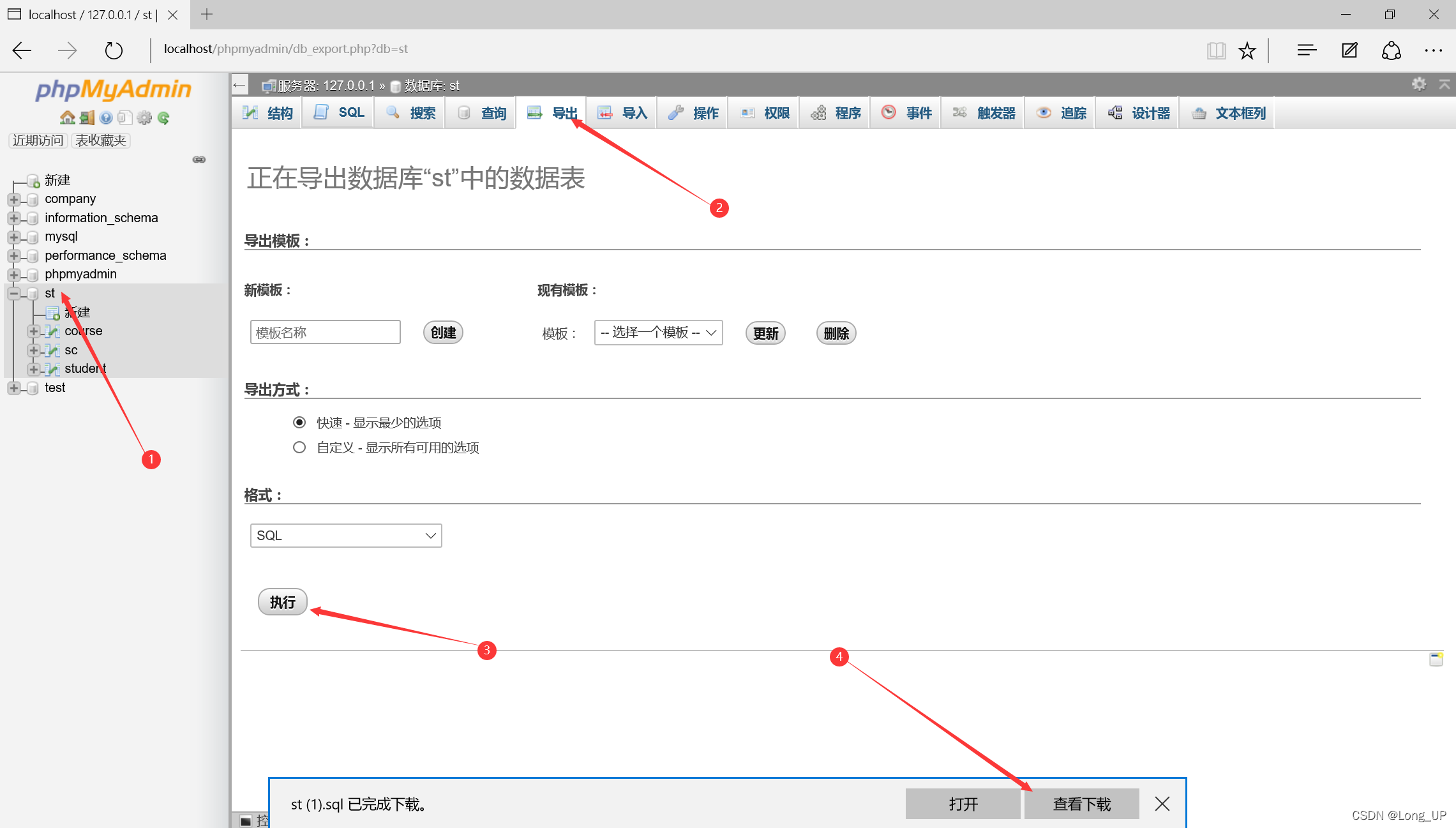Select custom export method radio button
The width and height of the screenshot is (1456, 828).
tap(299, 447)
